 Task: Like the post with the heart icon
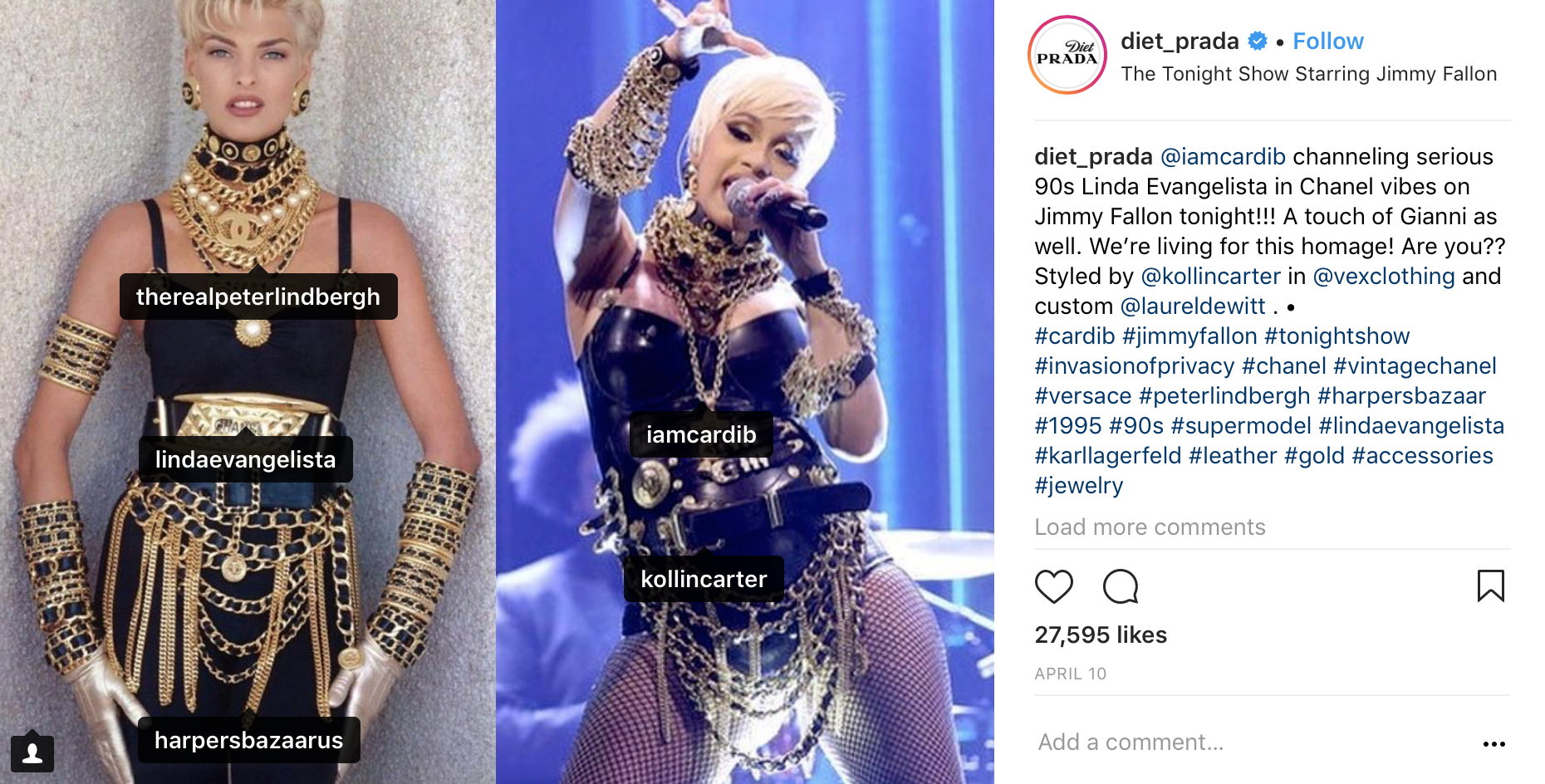1053,587
